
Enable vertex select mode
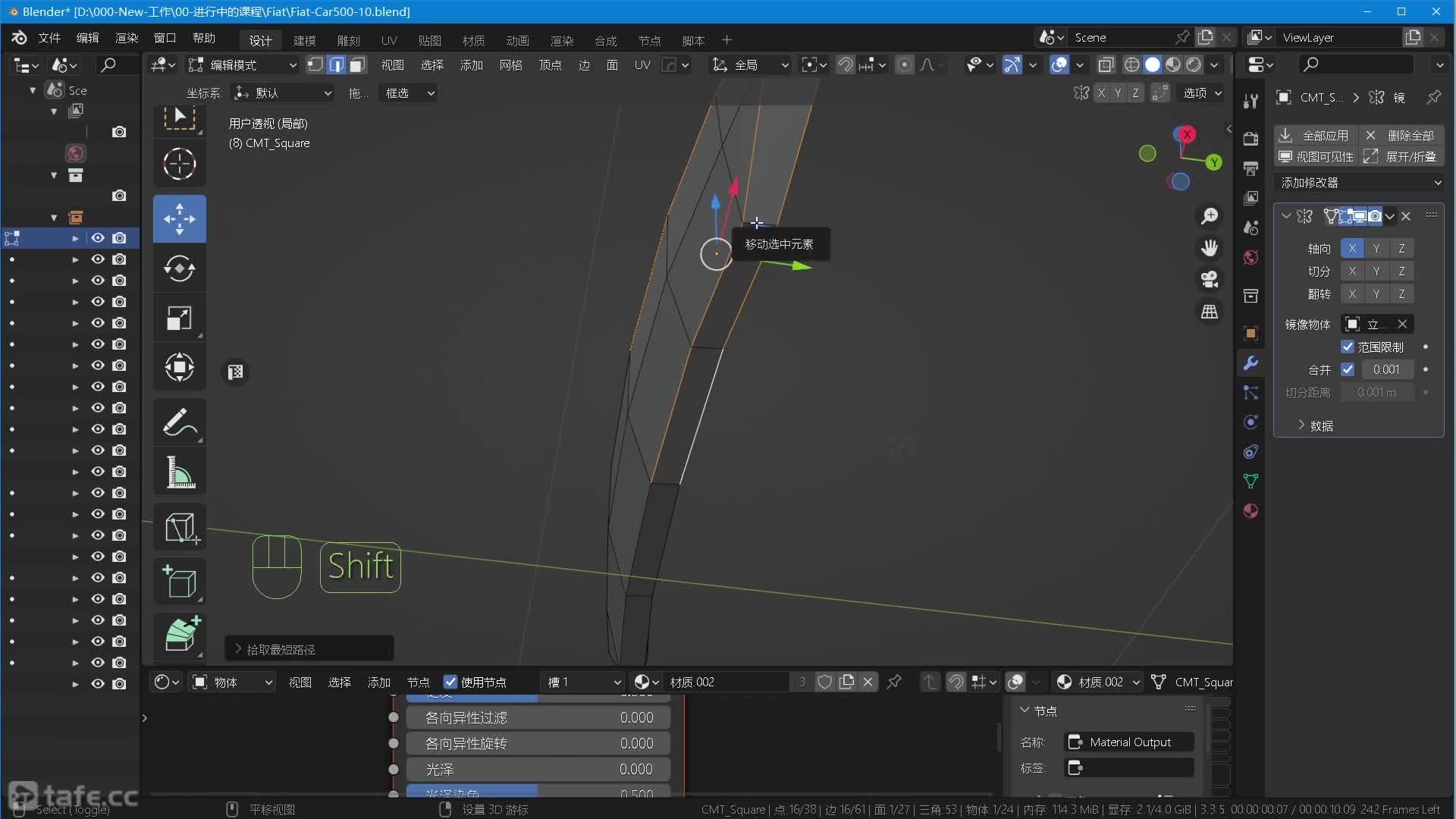pos(315,65)
